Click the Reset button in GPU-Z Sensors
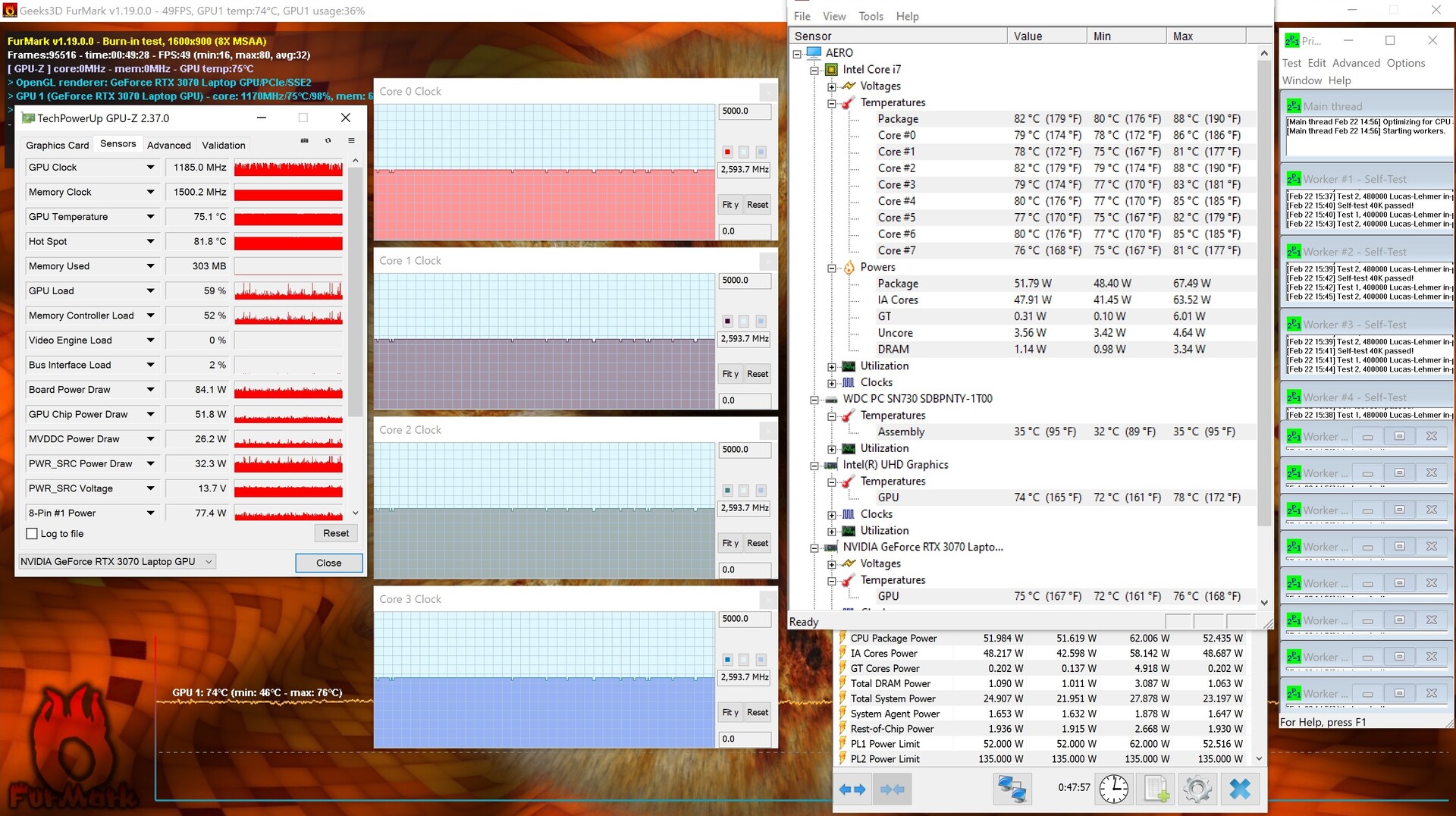This screenshot has width=1456, height=816. tap(336, 534)
